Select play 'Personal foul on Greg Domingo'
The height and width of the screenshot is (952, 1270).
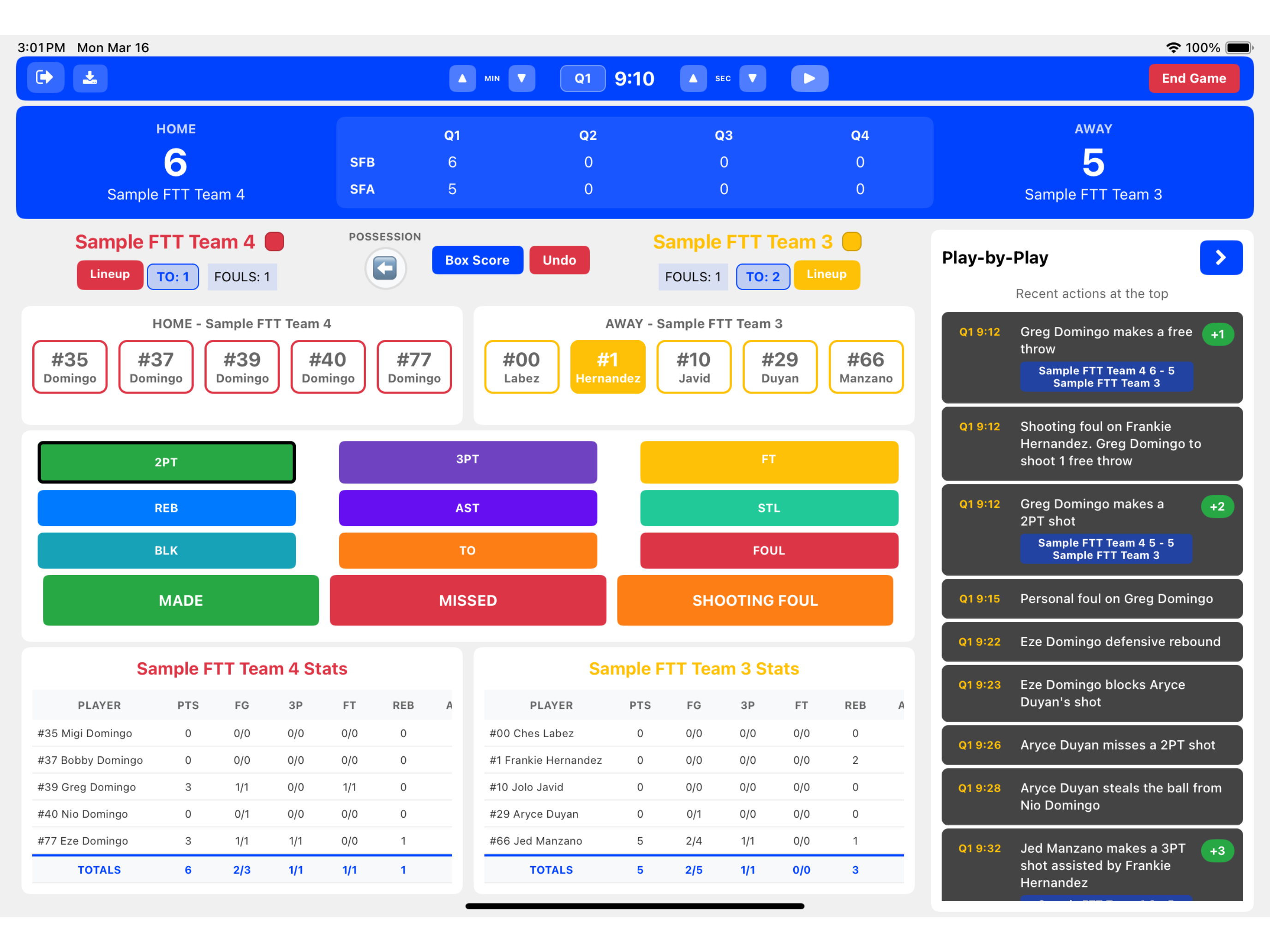1092,599
